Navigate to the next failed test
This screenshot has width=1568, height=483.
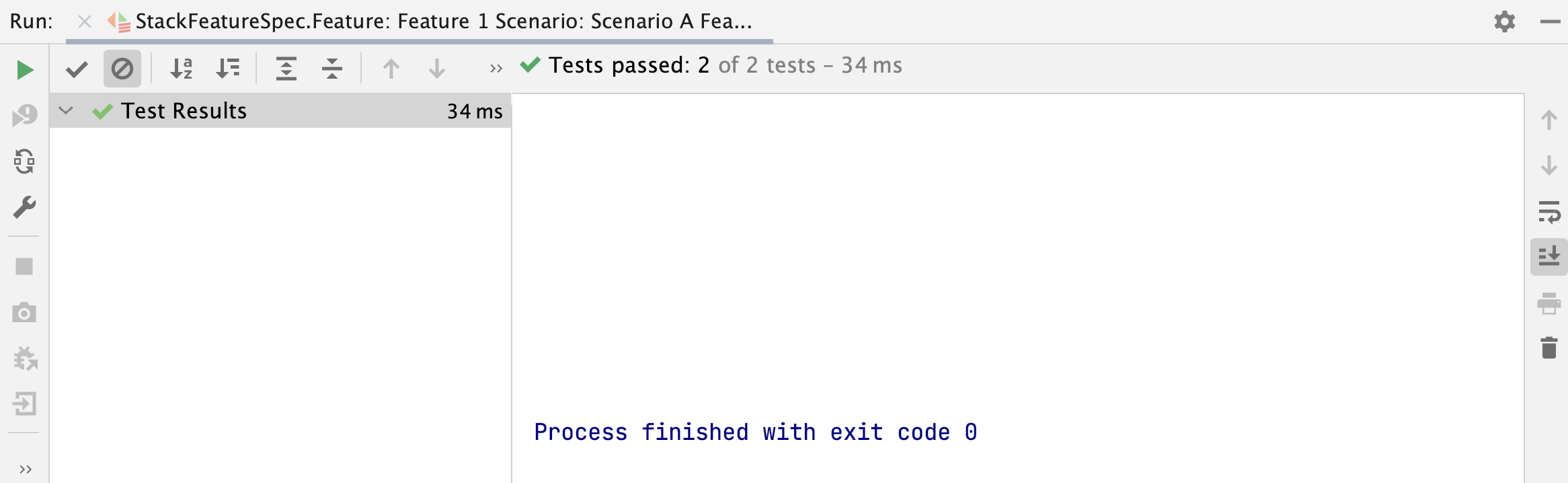pyautogui.click(x=437, y=67)
